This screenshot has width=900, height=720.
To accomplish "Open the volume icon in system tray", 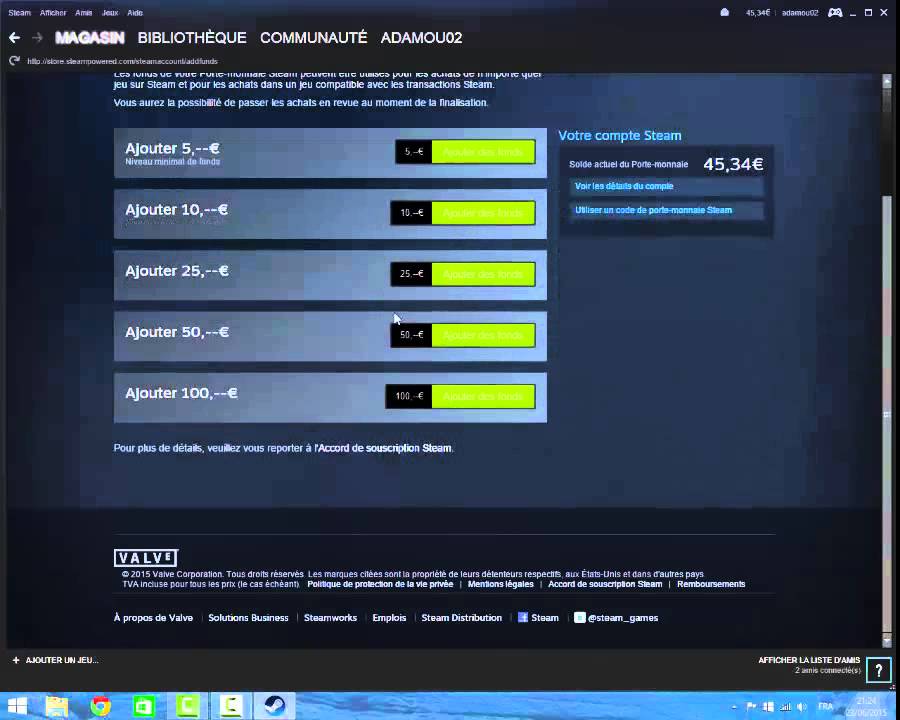I will (x=802, y=707).
